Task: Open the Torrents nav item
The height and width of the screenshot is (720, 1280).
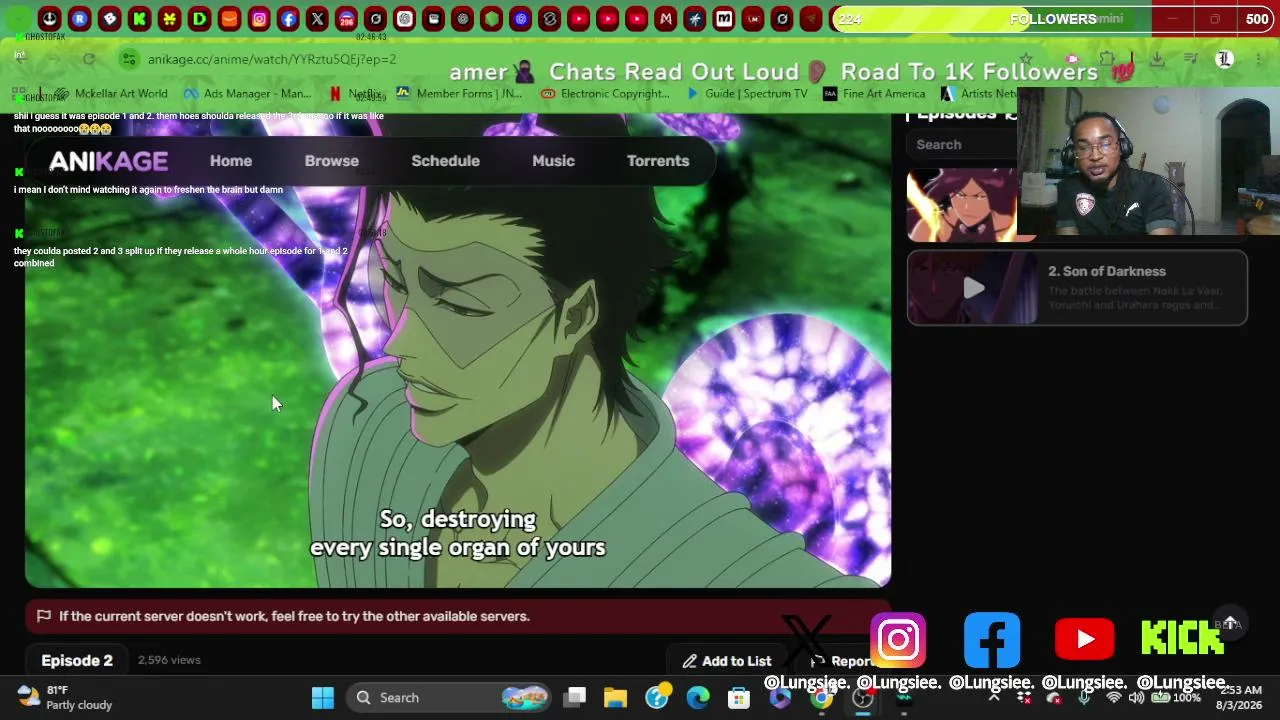Action: [658, 161]
